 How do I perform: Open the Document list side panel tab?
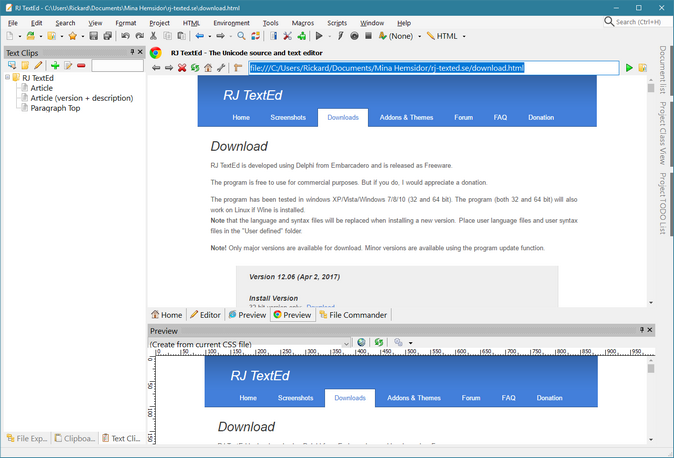(663, 69)
